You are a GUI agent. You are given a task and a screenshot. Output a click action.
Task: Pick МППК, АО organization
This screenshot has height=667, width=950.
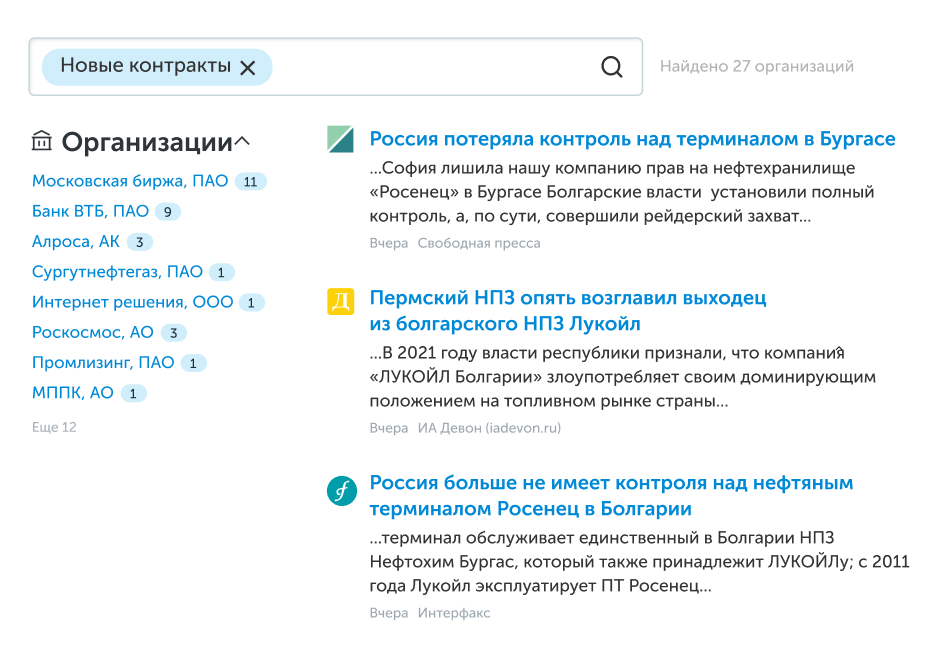73,393
